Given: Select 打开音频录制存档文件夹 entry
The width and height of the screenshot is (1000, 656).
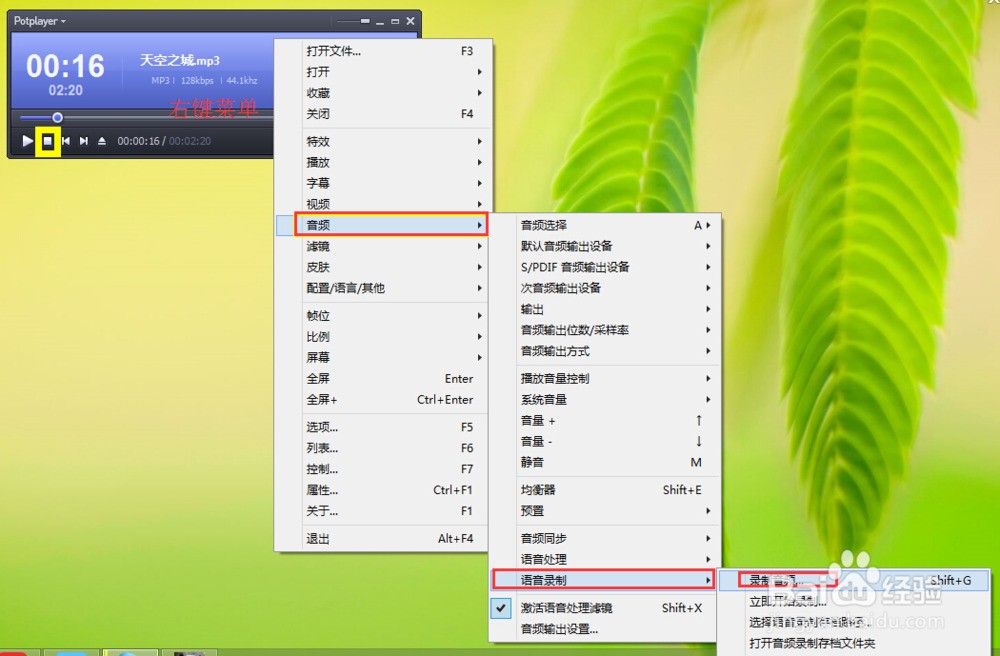Looking at the screenshot, I should pyautogui.click(x=854, y=643).
